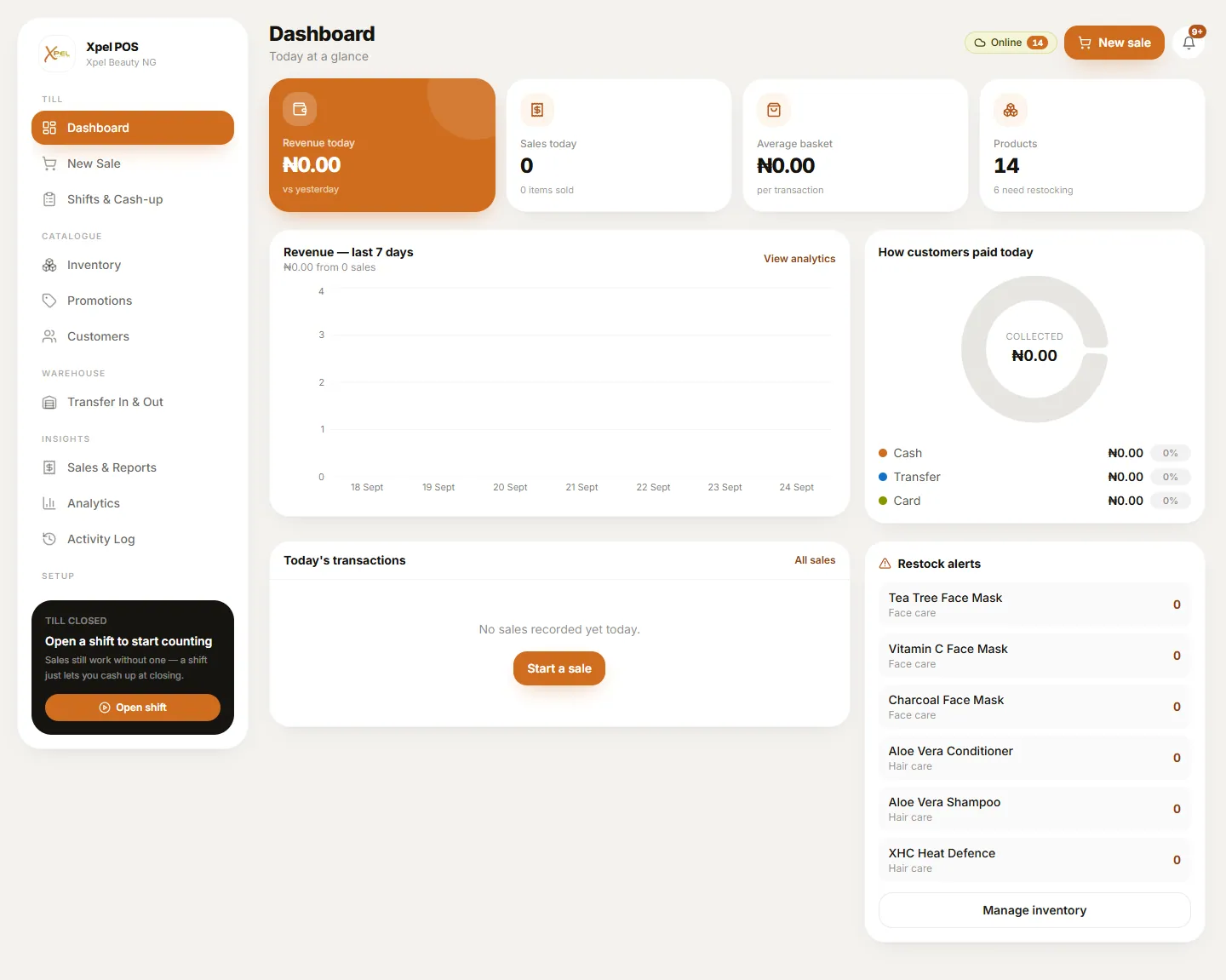Click the Shifts & Cash-up clipboard icon
1226x980 pixels.
(x=49, y=199)
